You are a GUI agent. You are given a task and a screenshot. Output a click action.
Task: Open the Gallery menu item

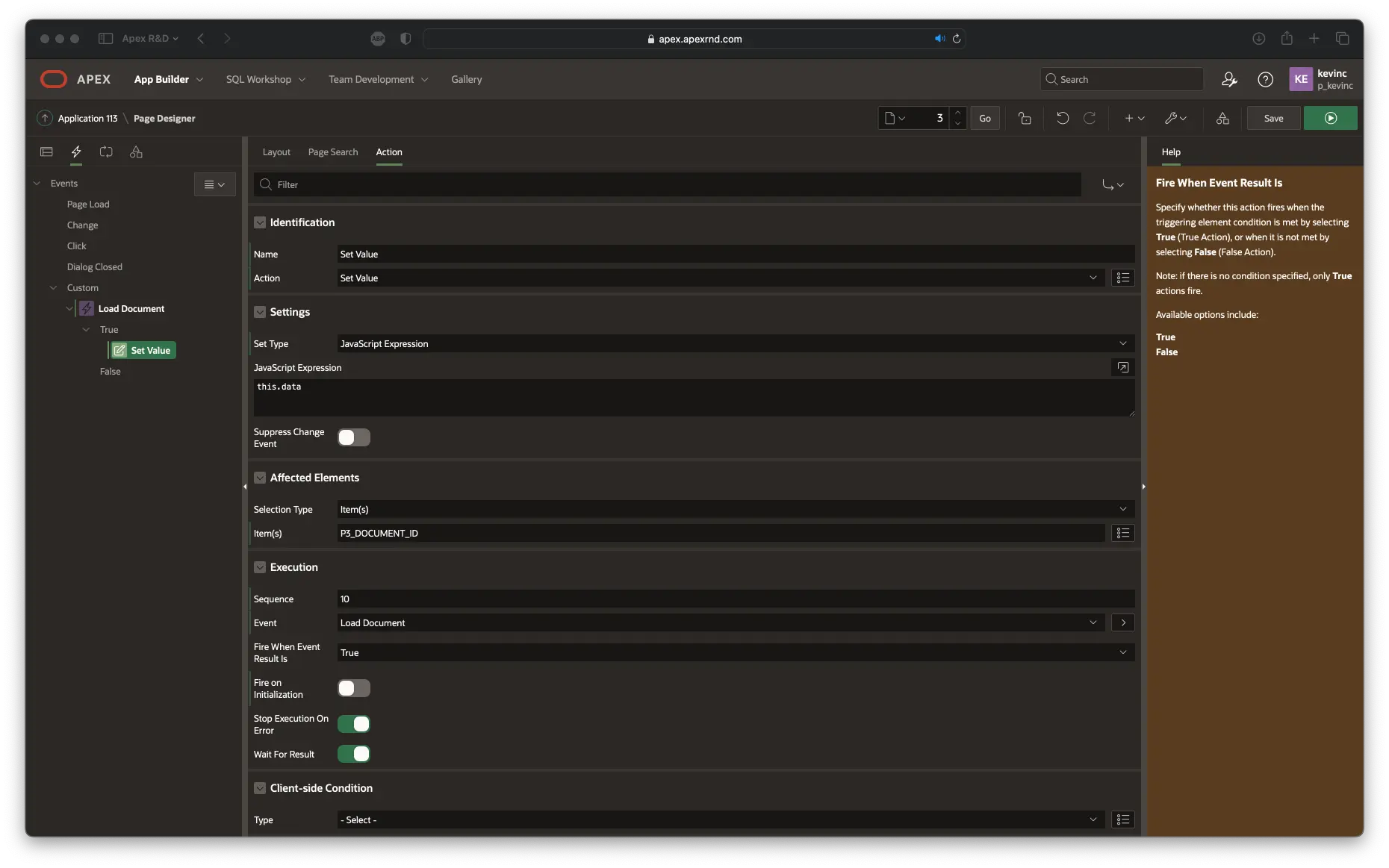467,79
